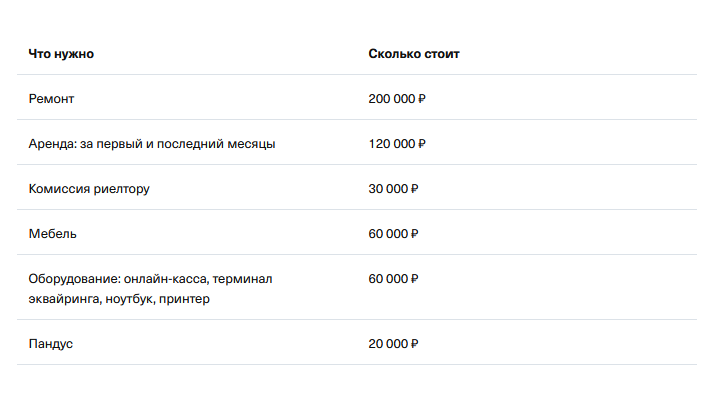The width and height of the screenshot is (717, 402).
Task: Select the 'Пандус' row label
Action: pos(51,344)
